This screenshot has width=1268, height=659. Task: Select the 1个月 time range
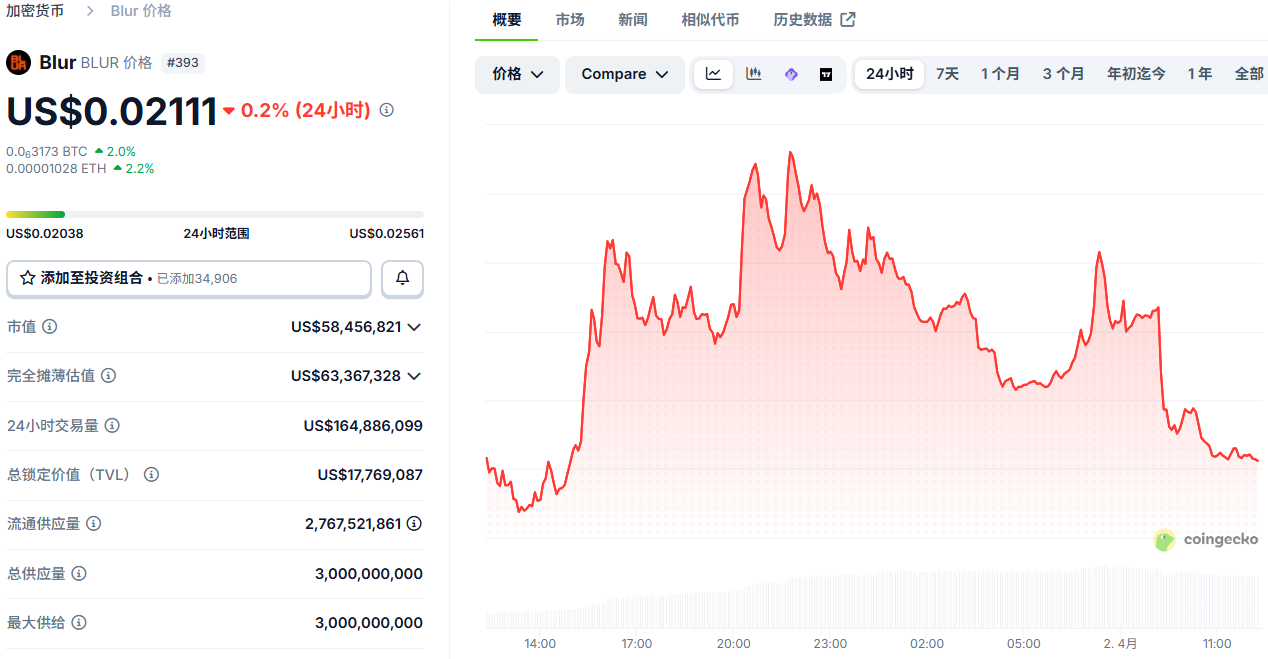1000,74
